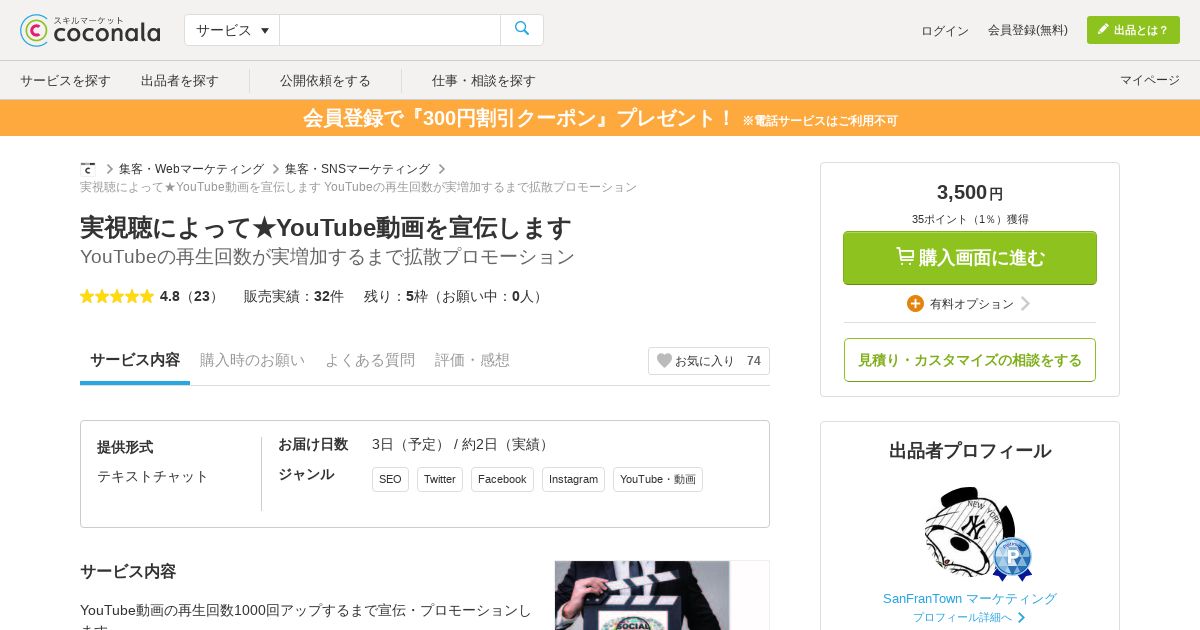This screenshot has width=1200, height=630.
Task: Click the cart icon on purchase button
Action: [905, 257]
